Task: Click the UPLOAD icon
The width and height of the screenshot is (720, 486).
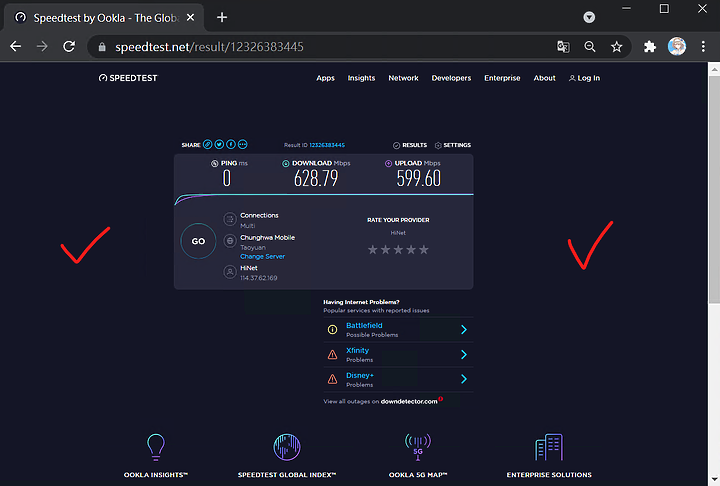Action: 388,164
